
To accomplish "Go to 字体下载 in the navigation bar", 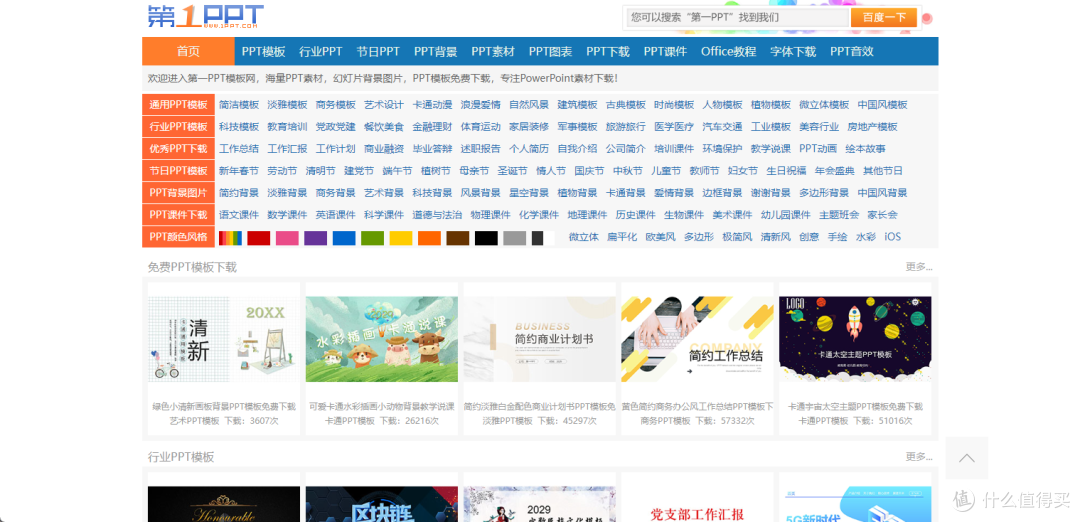I will coord(793,52).
